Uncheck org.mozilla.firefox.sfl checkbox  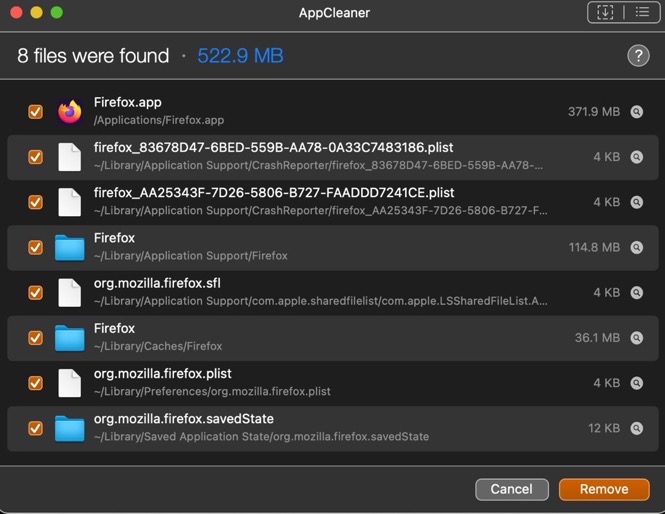click(x=36, y=293)
